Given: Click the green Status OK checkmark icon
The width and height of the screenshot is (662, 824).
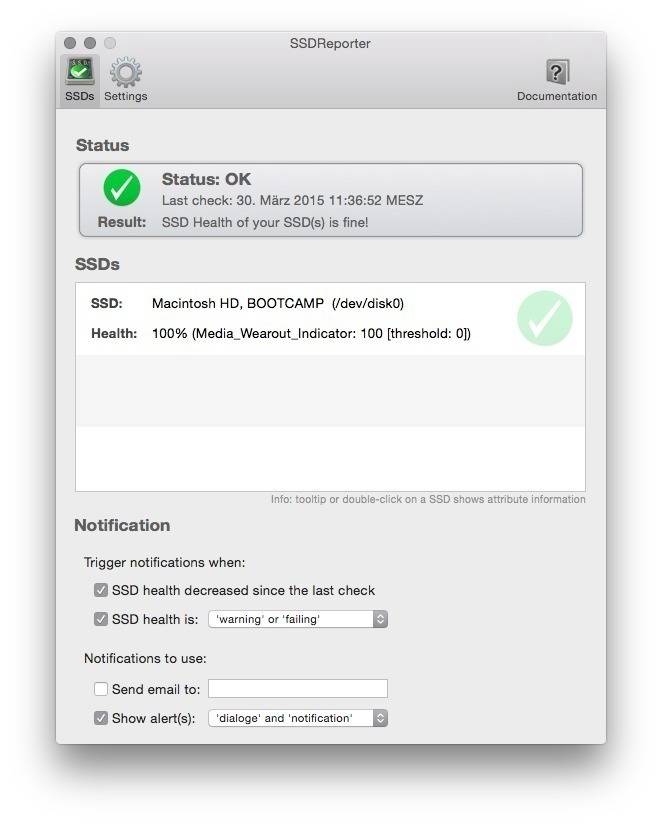Looking at the screenshot, I should point(122,188).
